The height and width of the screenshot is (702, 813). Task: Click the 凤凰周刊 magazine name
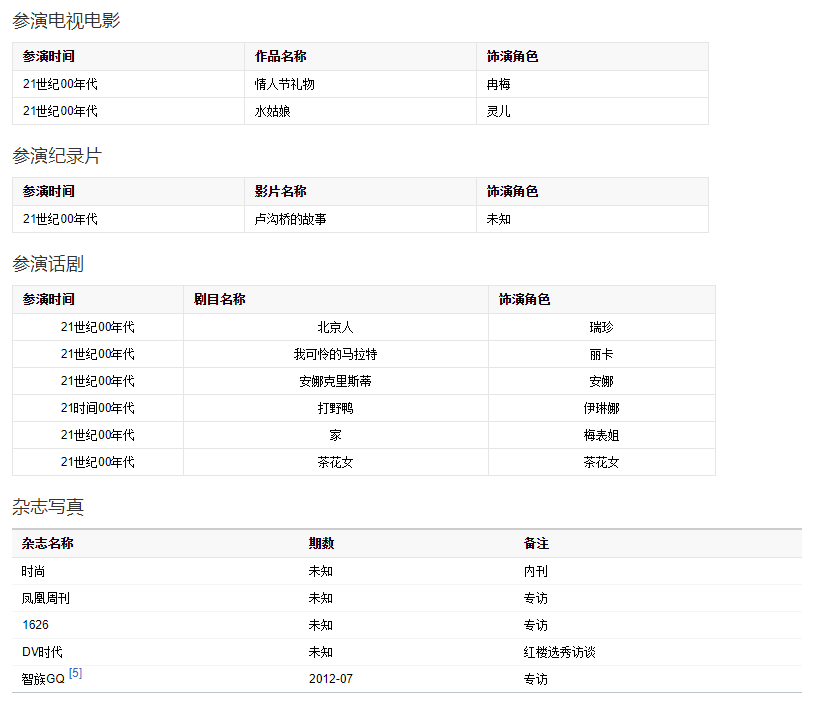(x=46, y=598)
